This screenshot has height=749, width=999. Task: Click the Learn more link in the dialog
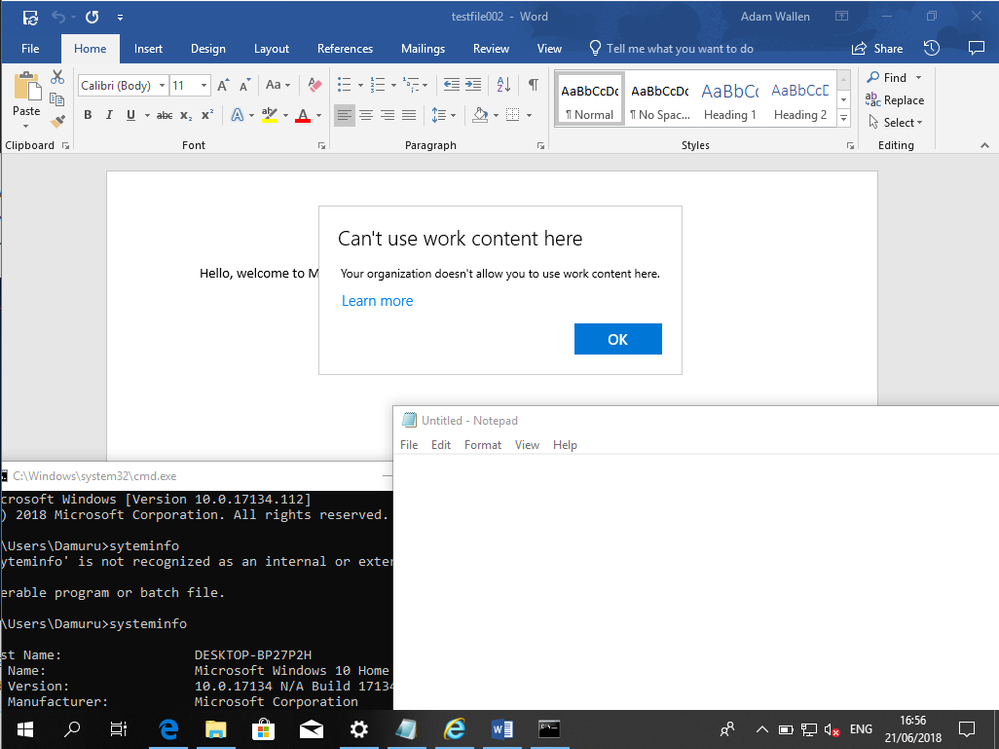pos(377,300)
